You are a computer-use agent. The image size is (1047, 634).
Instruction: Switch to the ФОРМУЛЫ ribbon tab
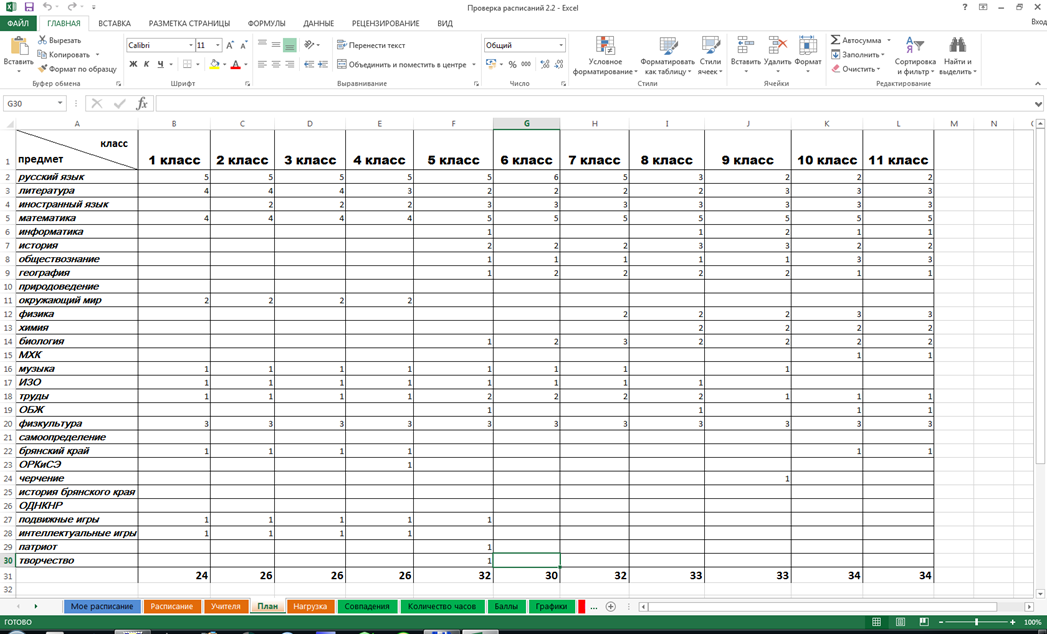[267, 23]
